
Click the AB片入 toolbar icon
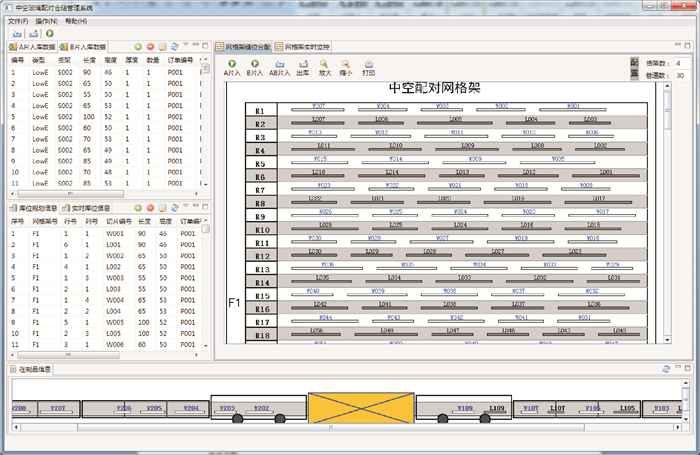pyautogui.click(x=279, y=64)
